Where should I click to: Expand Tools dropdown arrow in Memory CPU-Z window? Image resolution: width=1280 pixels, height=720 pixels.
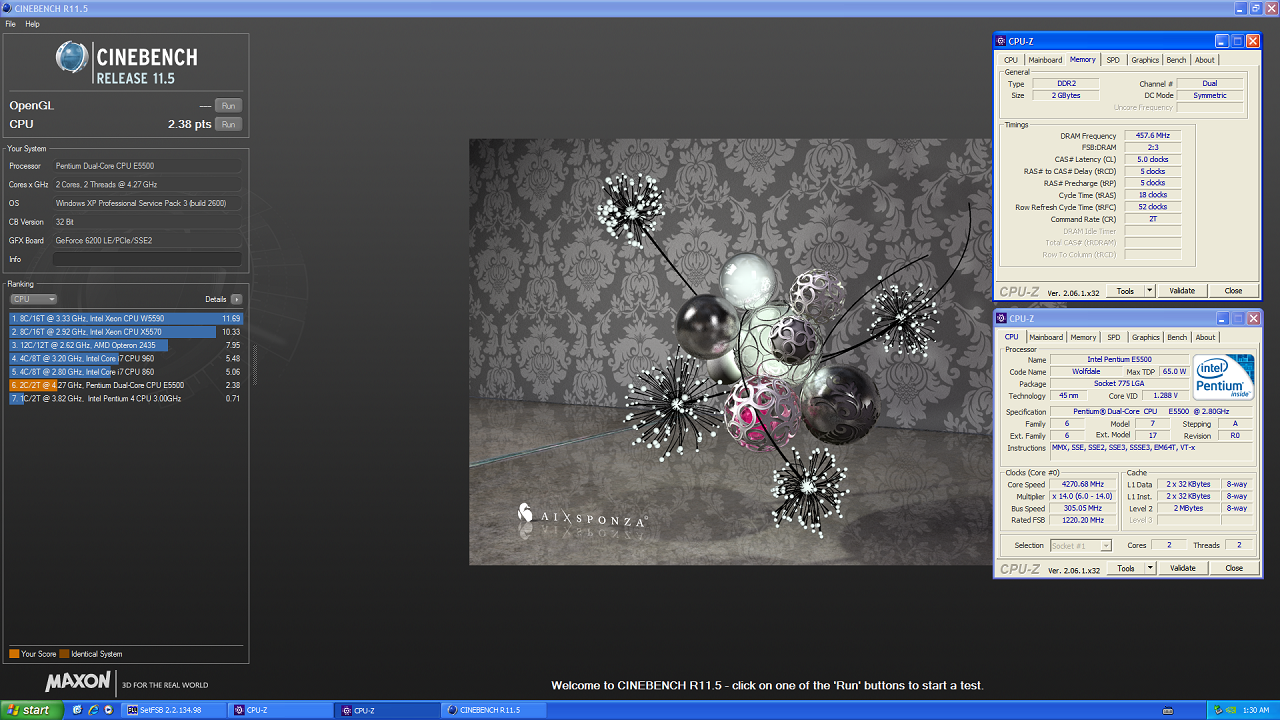coord(1150,291)
